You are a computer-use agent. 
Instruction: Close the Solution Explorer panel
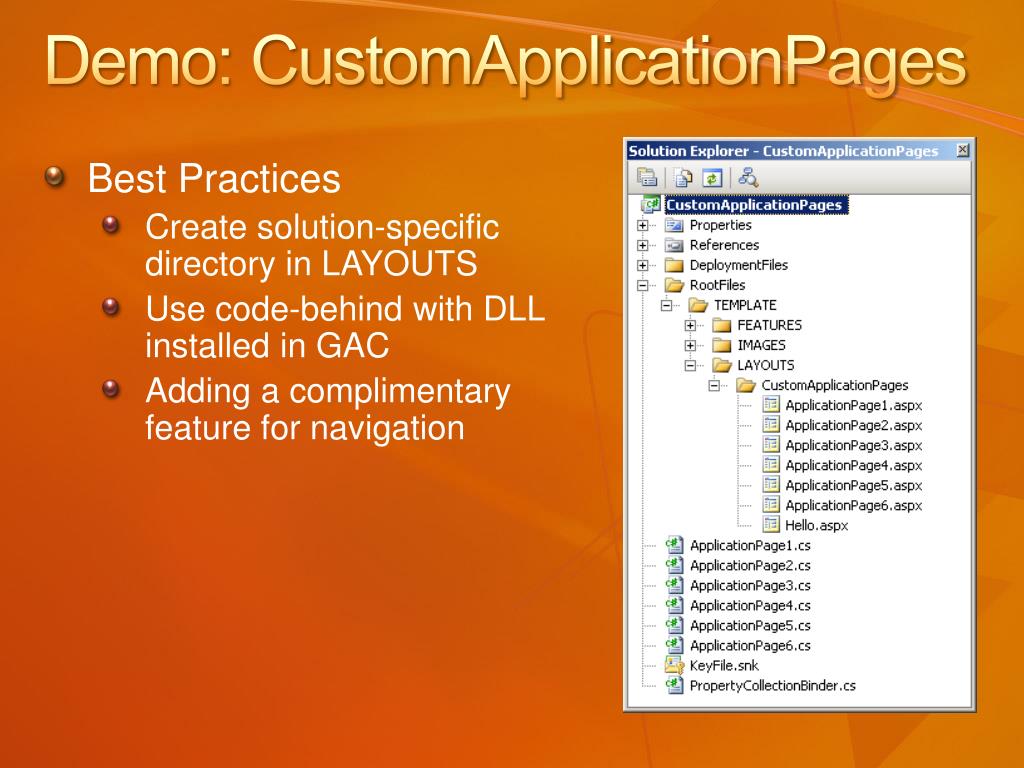pyautogui.click(x=962, y=150)
